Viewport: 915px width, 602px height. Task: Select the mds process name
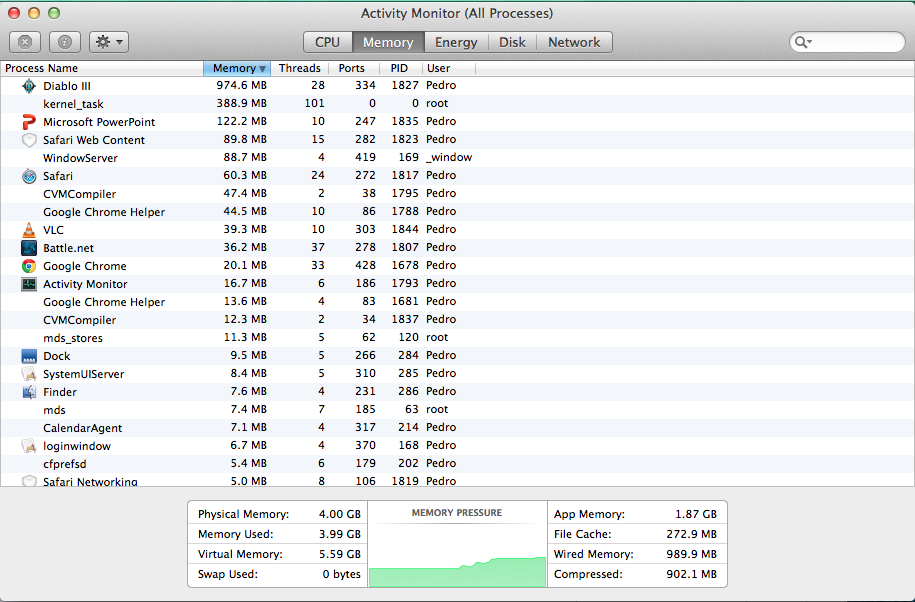(x=54, y=410)
